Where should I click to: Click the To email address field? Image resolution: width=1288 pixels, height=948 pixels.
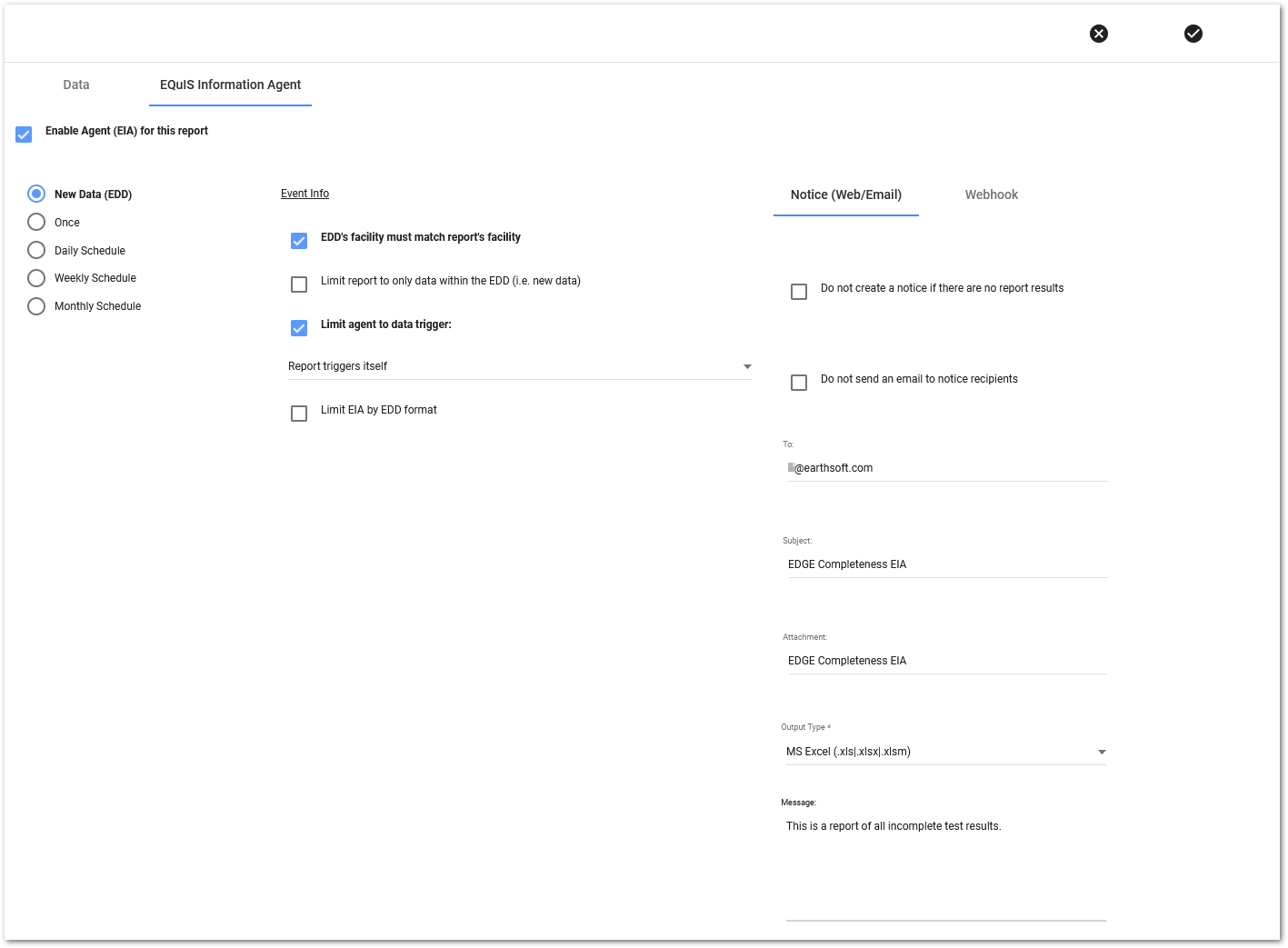tap(945, 468)
